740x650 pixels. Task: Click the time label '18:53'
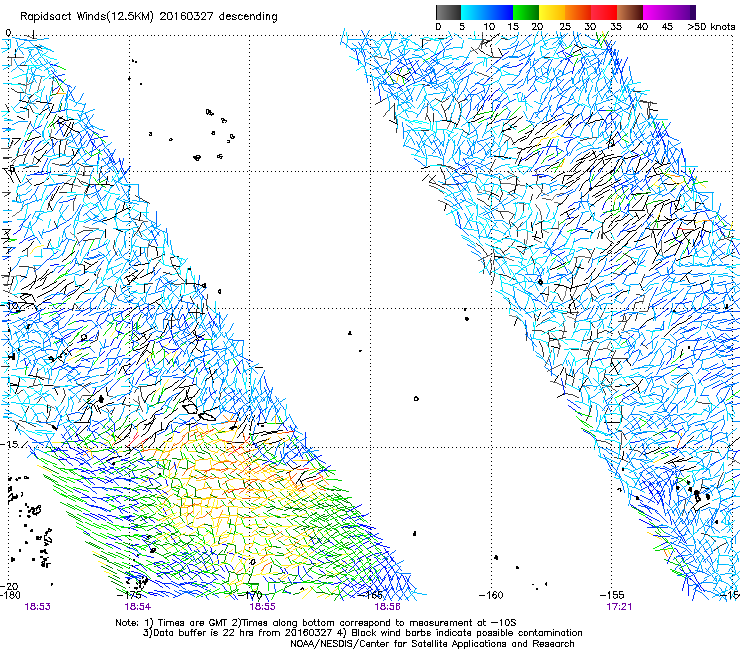coord(38,606)
